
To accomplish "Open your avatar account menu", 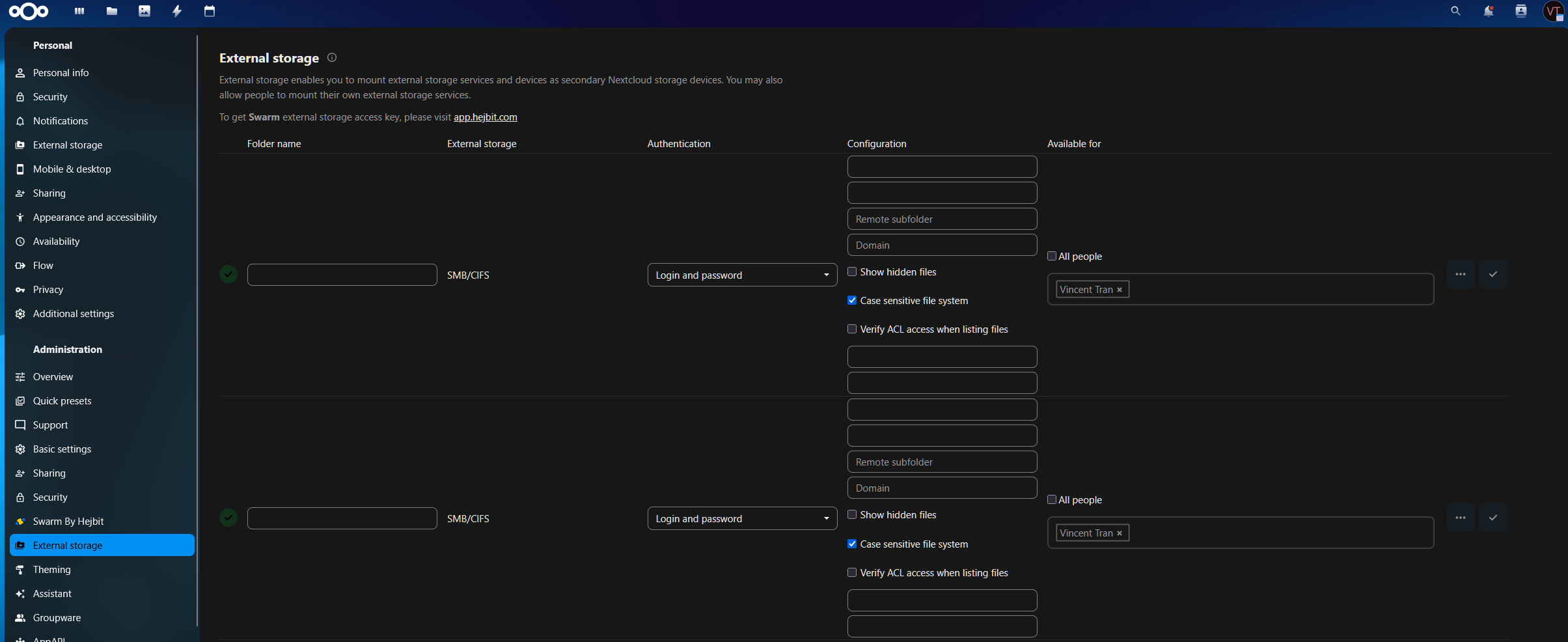I will [x=1553, y=11].
